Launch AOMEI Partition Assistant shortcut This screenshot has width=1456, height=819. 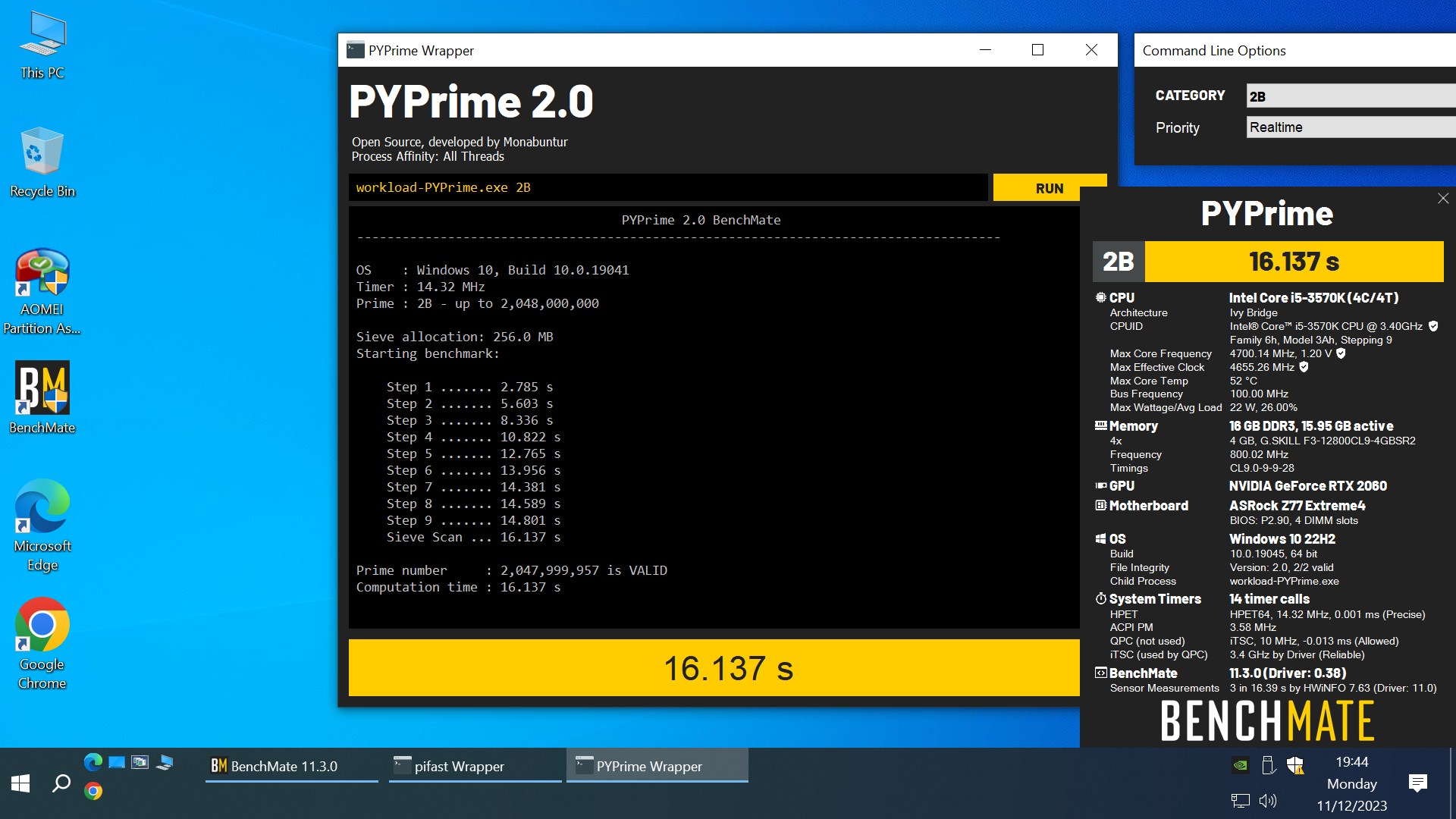[x=42, y=291]
